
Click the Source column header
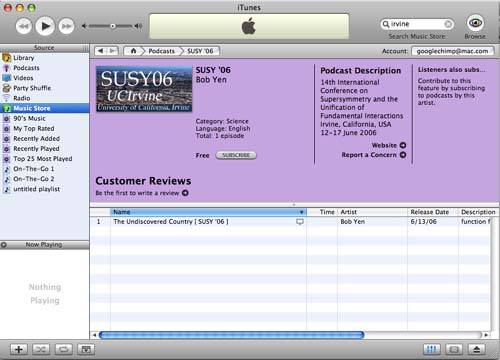(44, 48)
